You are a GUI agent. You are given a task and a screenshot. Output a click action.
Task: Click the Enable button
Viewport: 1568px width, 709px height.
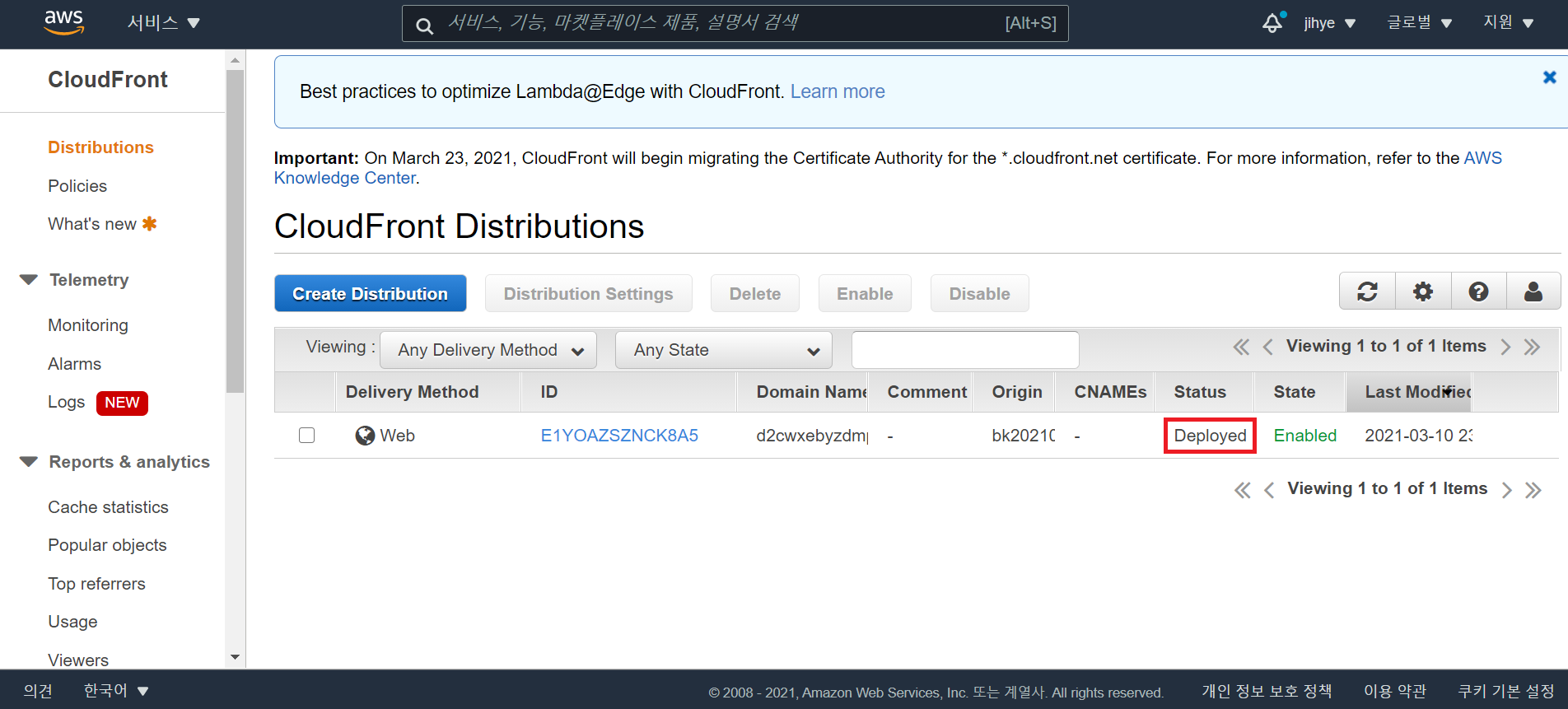[865, 293]
